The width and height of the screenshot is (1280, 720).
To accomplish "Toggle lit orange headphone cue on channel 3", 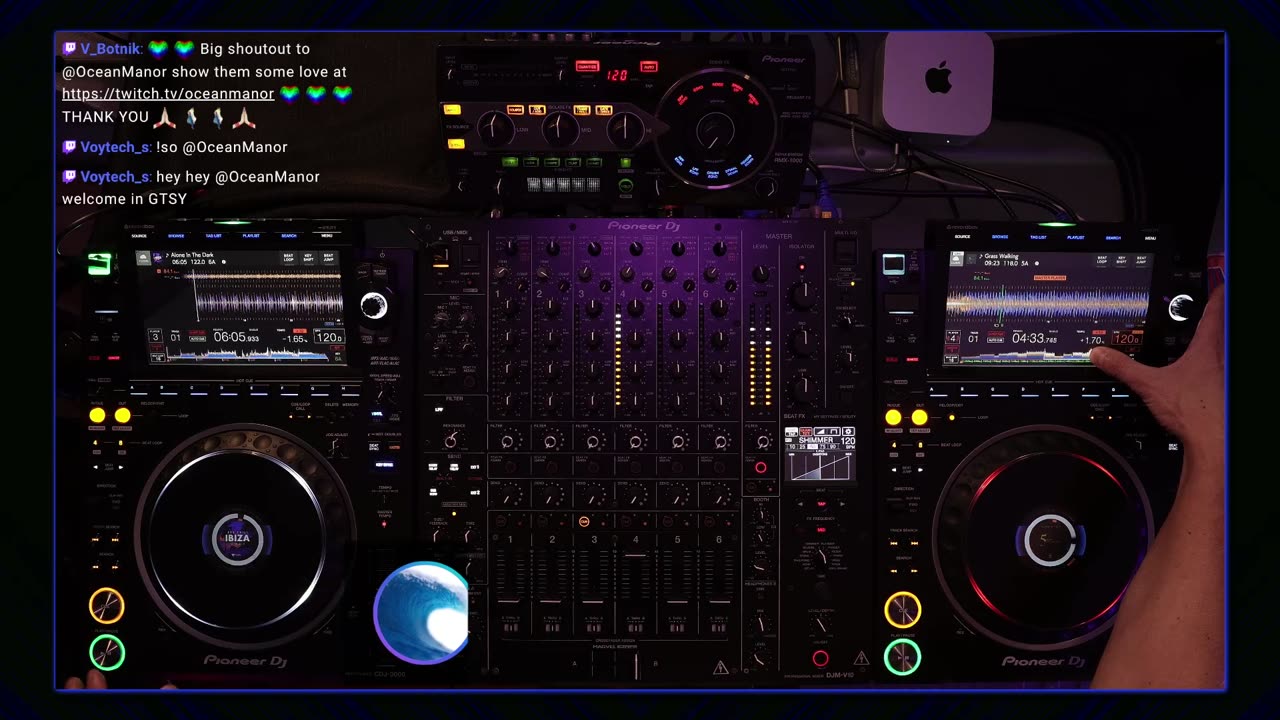I will 584,521.
